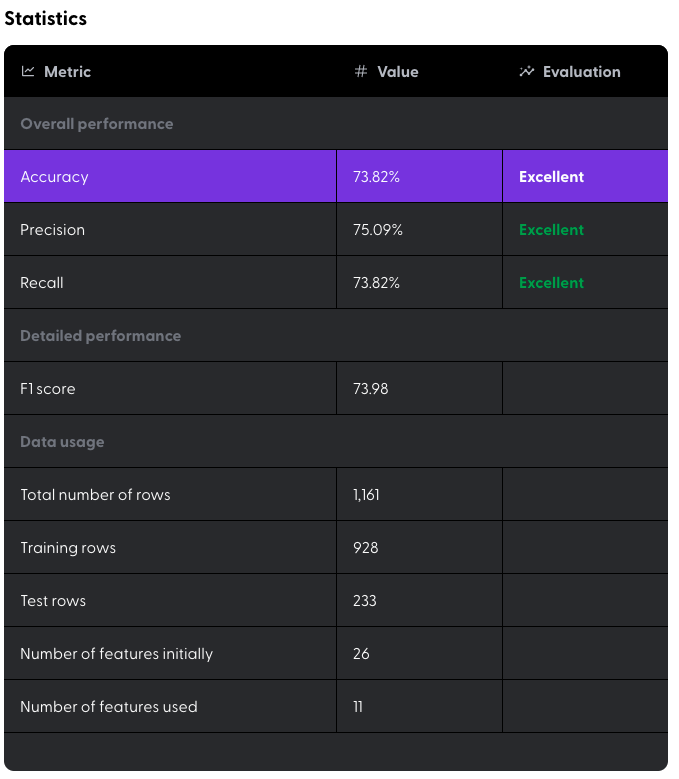Click the hash icon beside Value header

pyautogui.click(x=361, y=72)
